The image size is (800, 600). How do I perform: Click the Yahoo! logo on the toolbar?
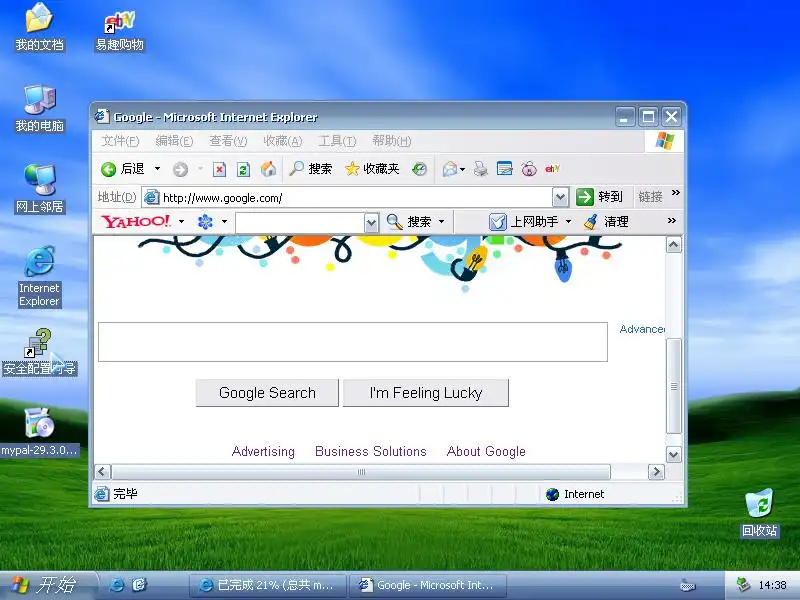click(136, 221)
